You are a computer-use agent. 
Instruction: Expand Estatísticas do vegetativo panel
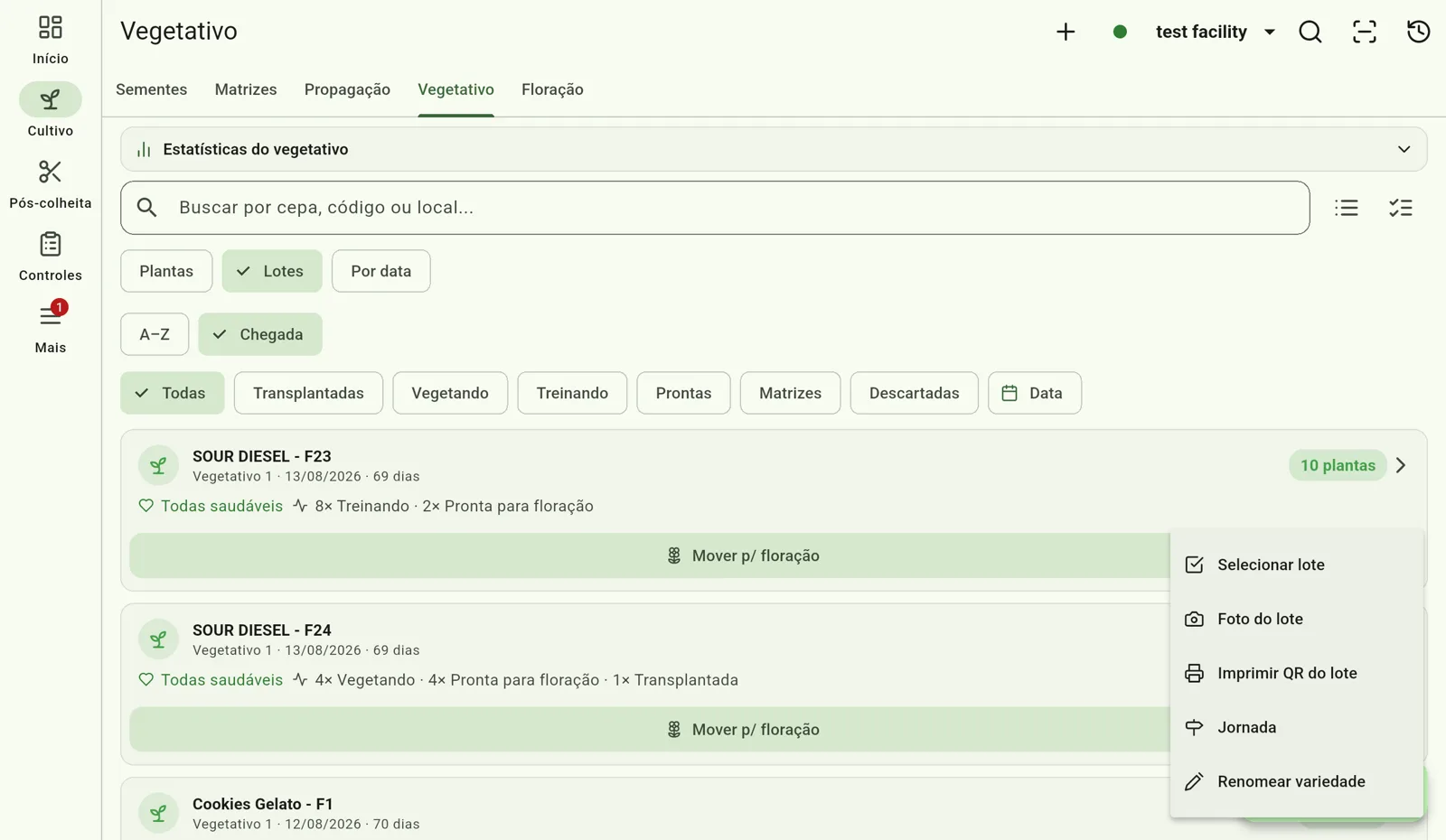coord(774,149)
